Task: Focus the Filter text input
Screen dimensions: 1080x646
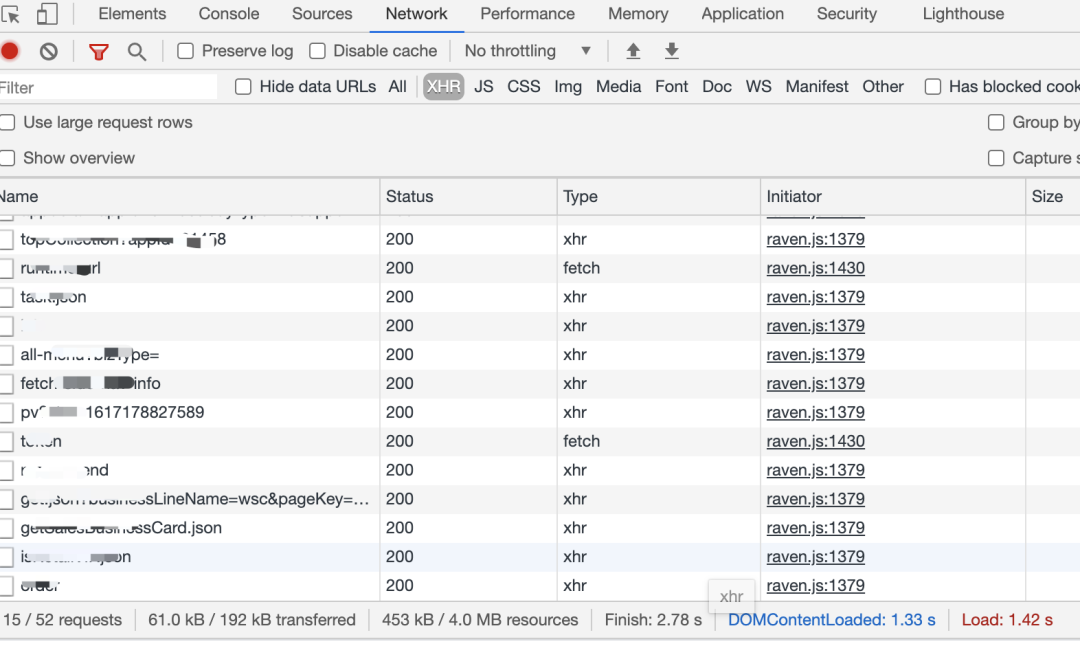Action: 108,87
